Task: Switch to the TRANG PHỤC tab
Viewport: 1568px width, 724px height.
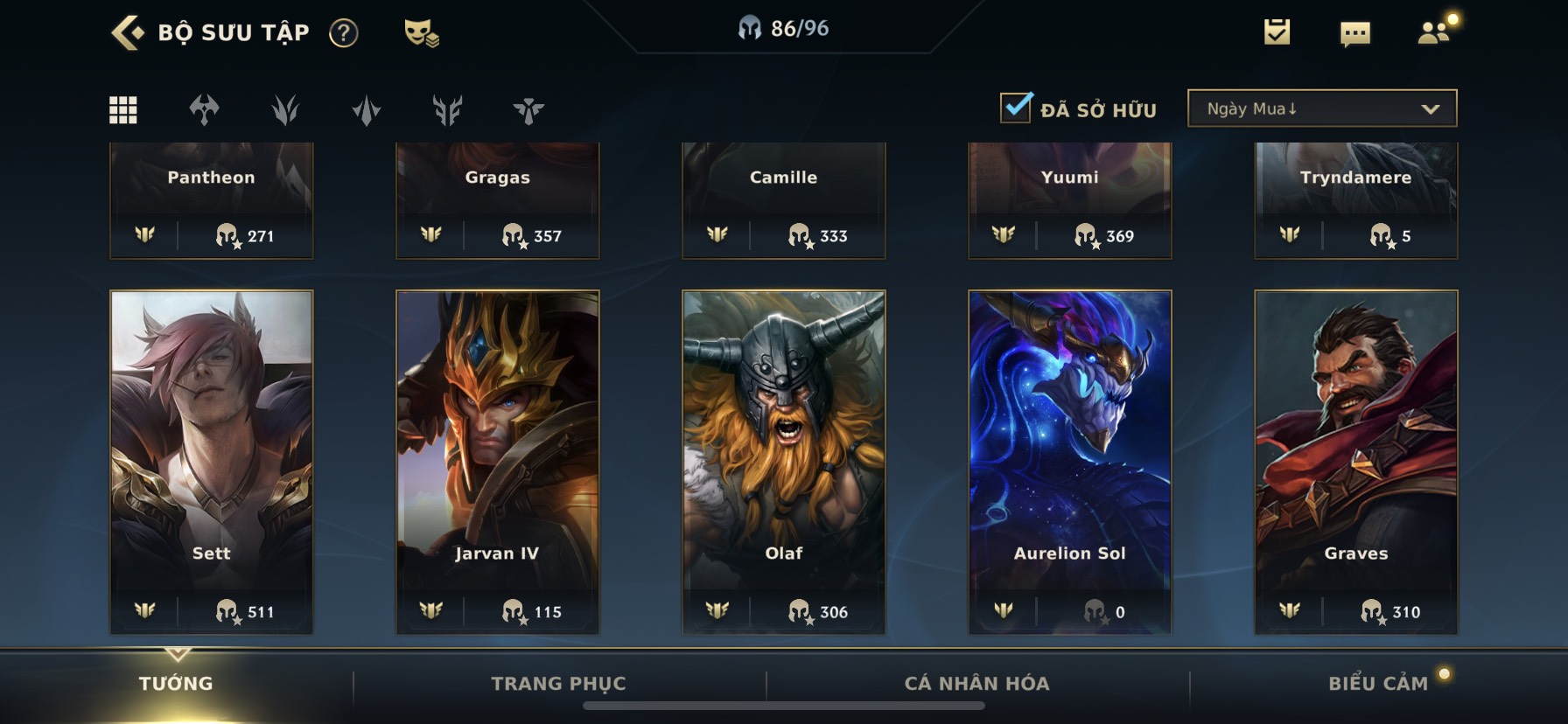Action: (558, 683)
